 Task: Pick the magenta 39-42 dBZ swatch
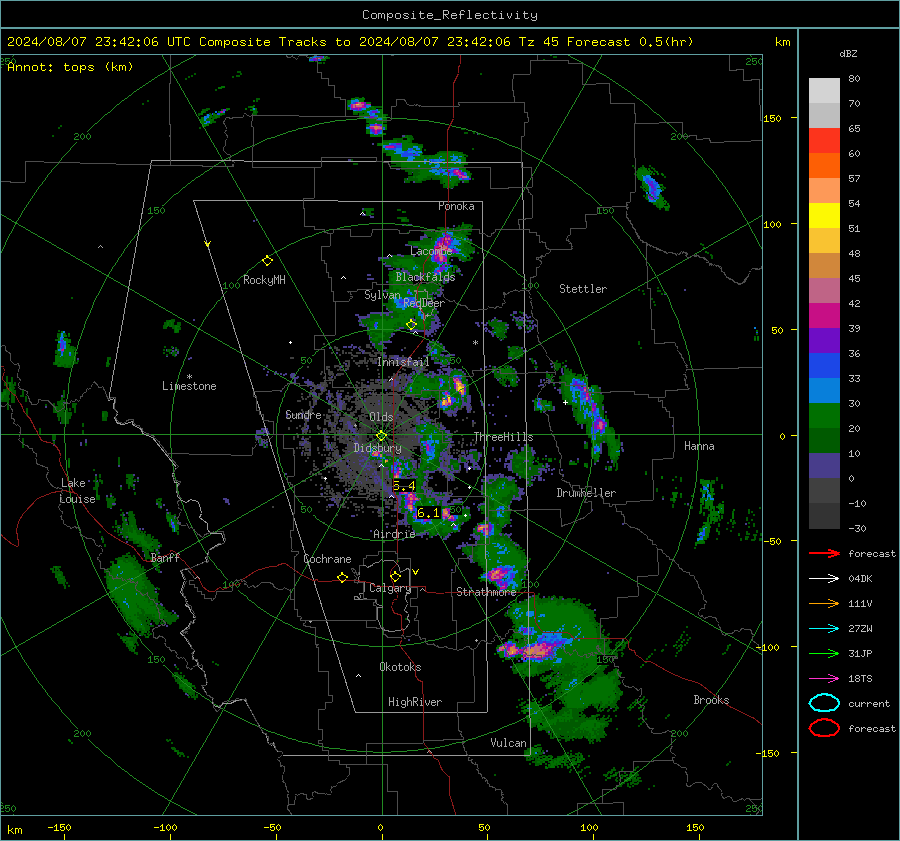(x=824, y=316)
